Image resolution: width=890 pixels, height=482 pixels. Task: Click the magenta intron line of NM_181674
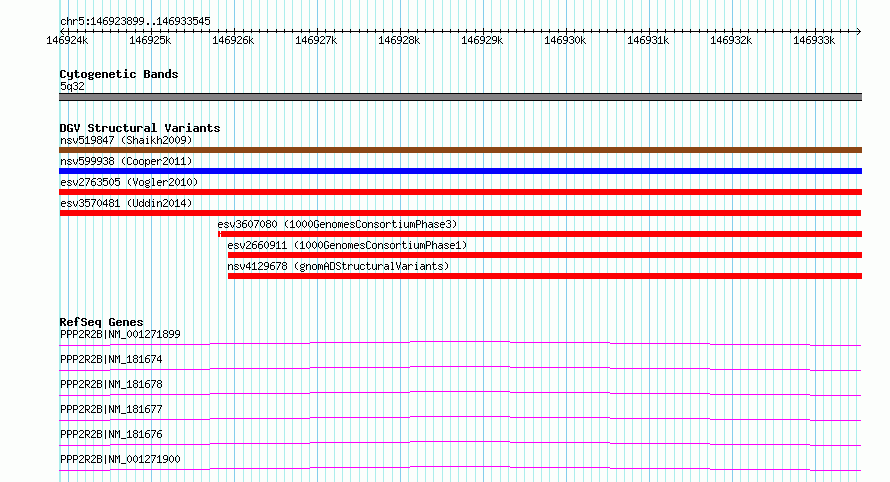(460, 367)
